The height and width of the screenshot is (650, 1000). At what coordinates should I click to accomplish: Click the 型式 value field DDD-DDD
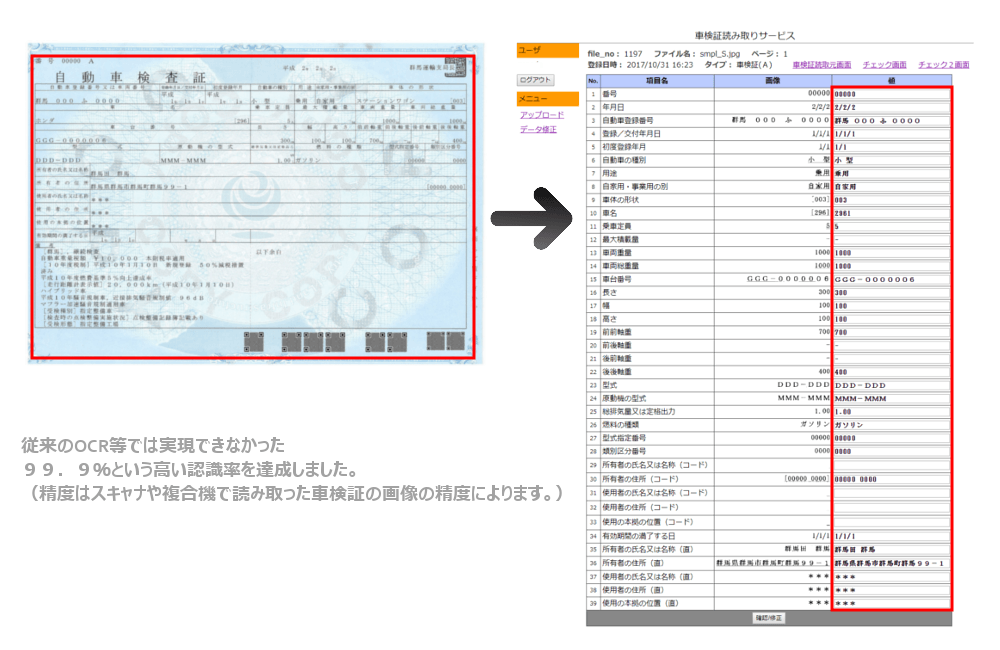coord(890,385)
